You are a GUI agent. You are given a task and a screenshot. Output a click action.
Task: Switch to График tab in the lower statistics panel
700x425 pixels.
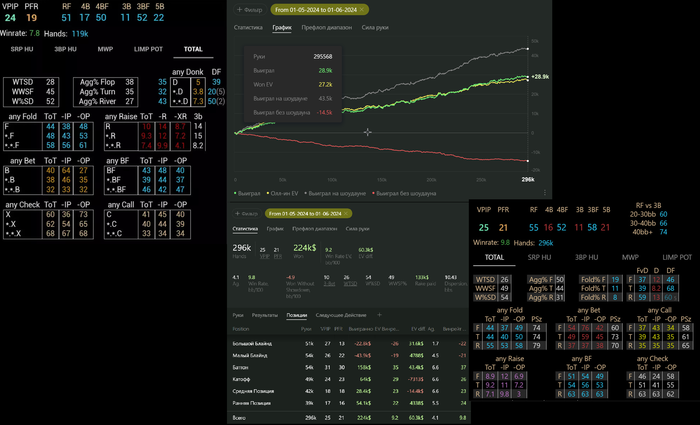click(x=275, y=229)
